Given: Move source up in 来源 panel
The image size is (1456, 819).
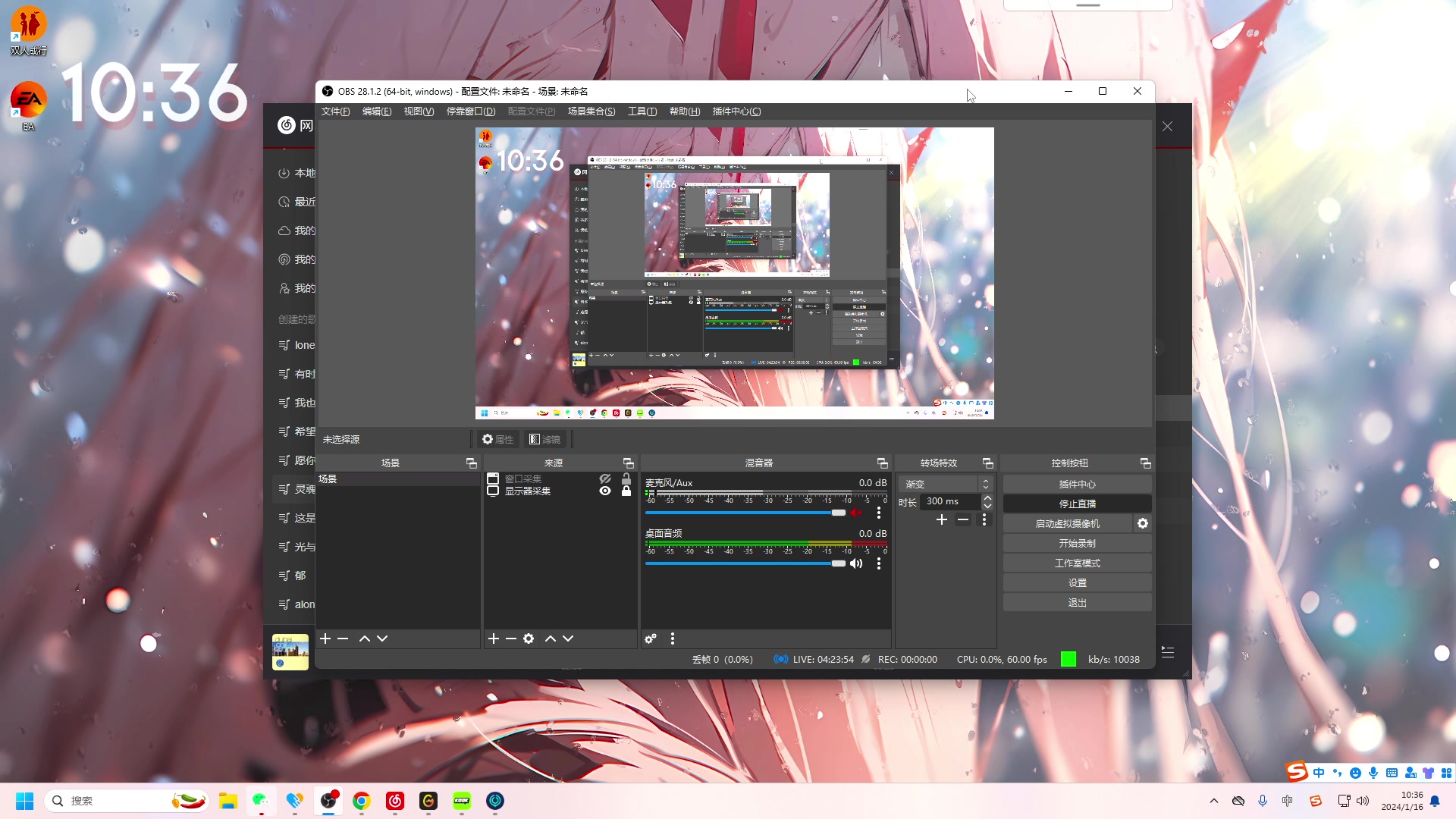Looking at the screenshot, I should pyautogui.click(x=551, y=639).
